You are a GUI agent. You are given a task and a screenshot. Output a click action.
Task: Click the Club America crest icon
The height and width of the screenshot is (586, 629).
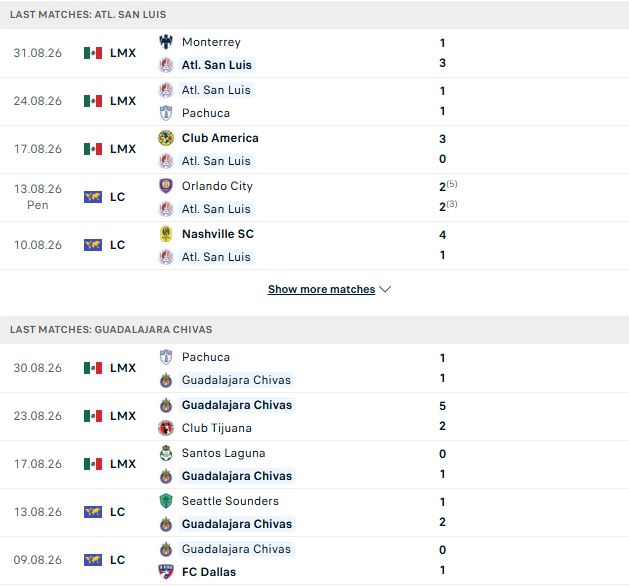pos(166,138)
